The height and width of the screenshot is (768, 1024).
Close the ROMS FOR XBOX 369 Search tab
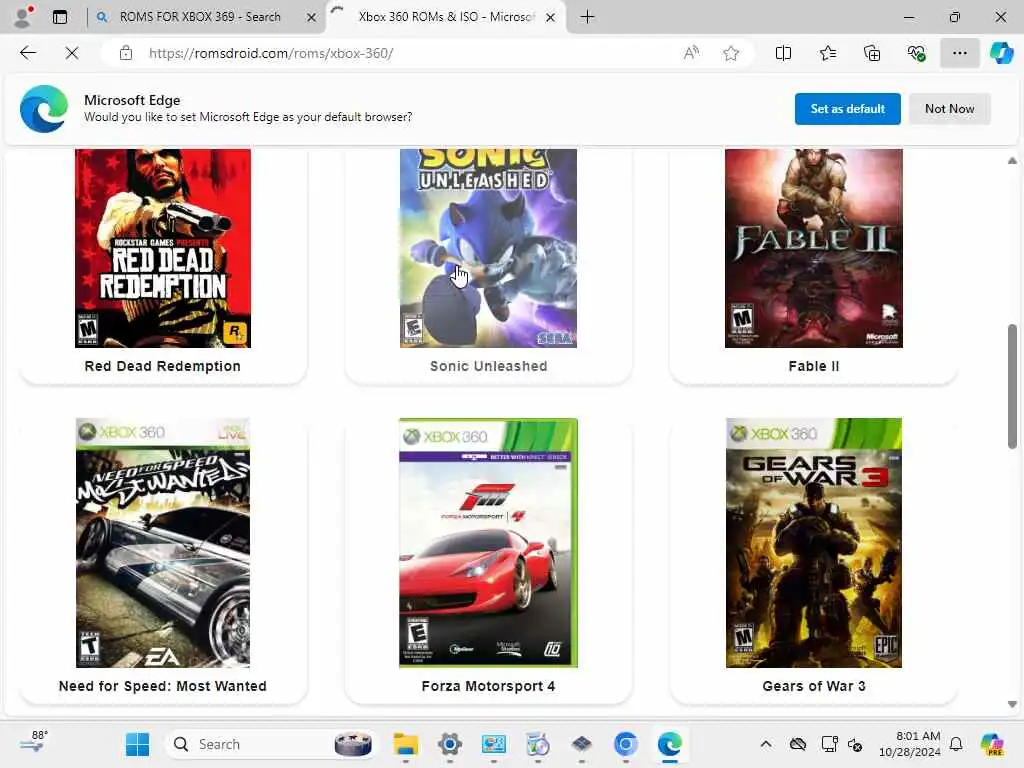[312, 18]
